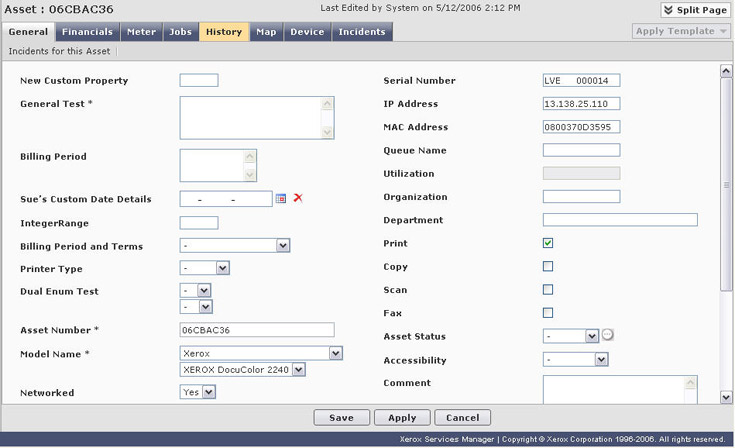Viewport: 735px width, 448px height.
Task: Click the page scrollbar up arrow
Action: pyautogui.click(x=726, y=71)
